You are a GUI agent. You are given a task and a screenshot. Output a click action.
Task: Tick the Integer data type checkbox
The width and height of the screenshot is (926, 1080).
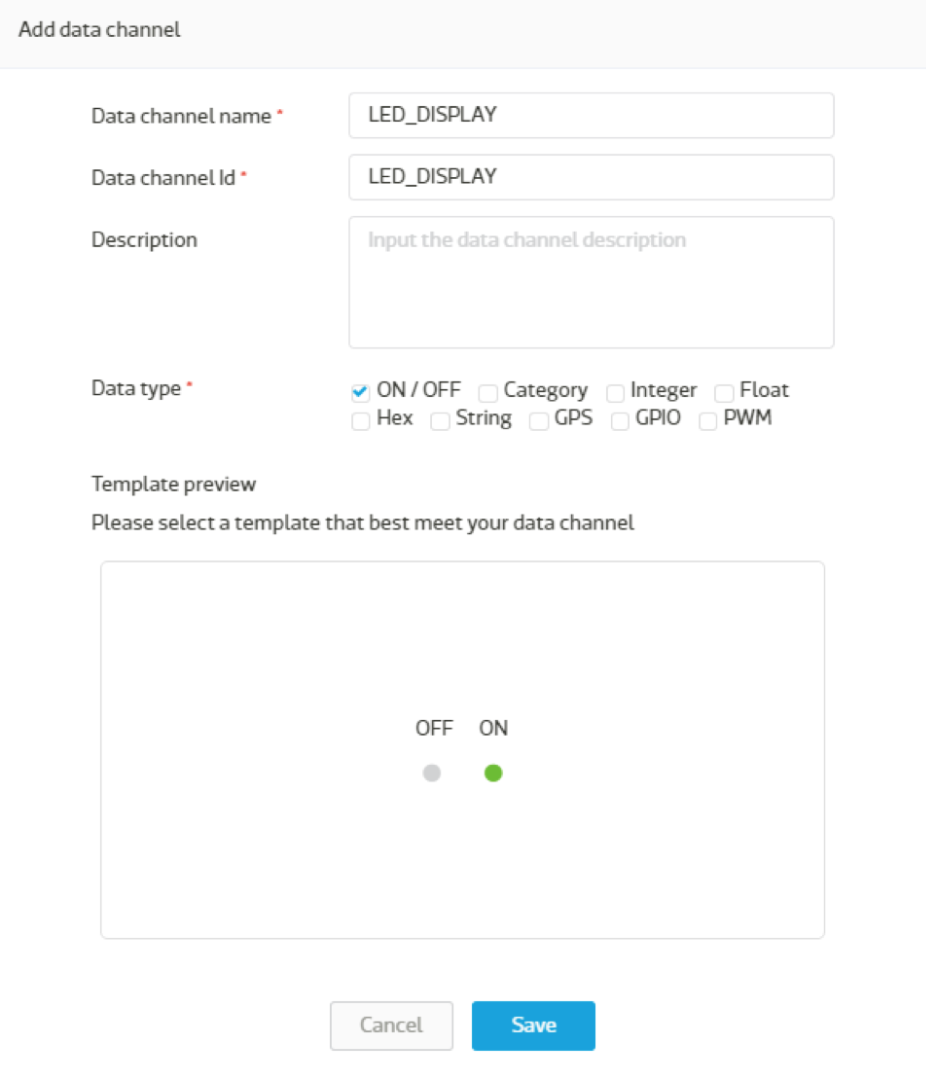click(x=615, y=393)
